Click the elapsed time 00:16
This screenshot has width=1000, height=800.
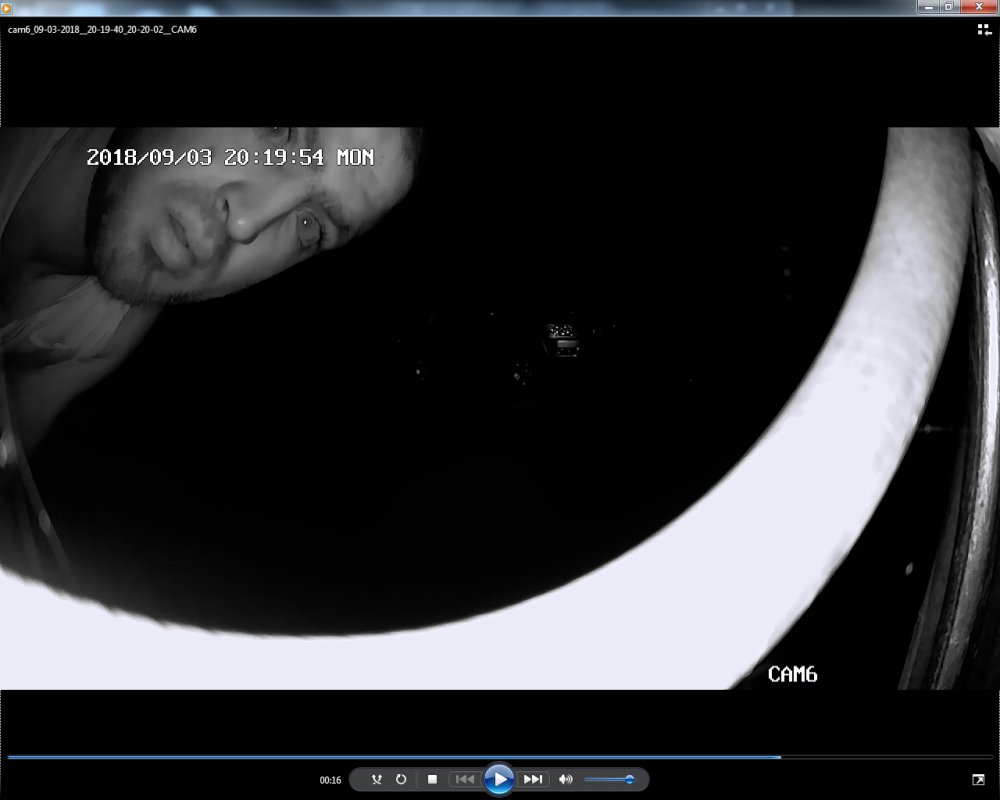click(x=330, y=780)
